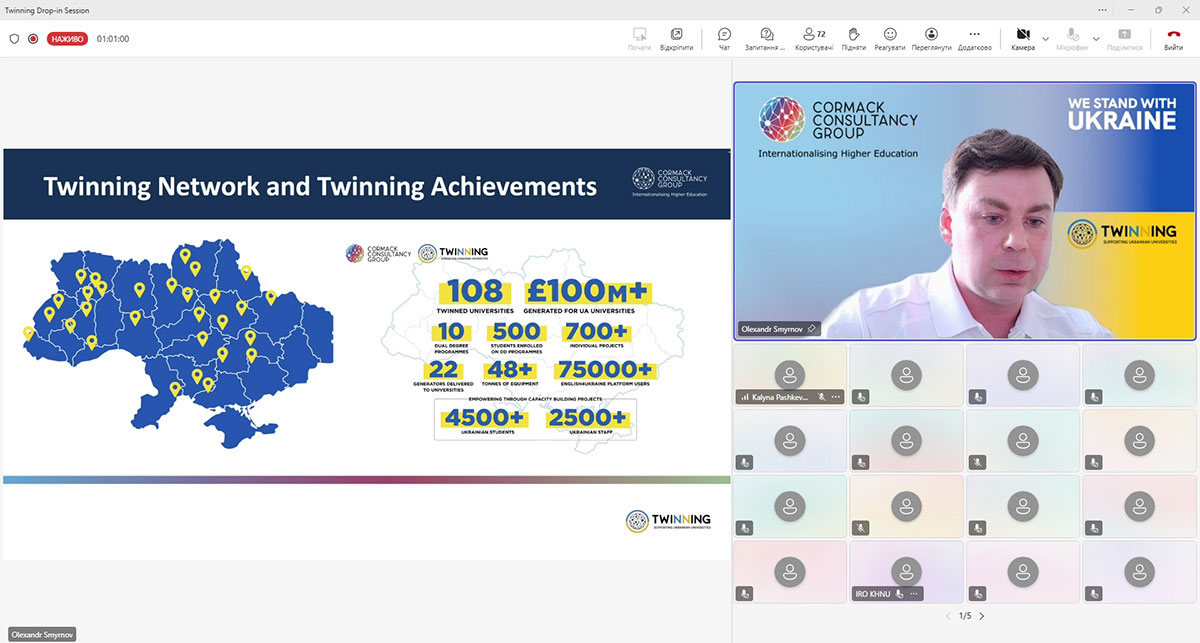Go to previous participant page

pos(949,616)
